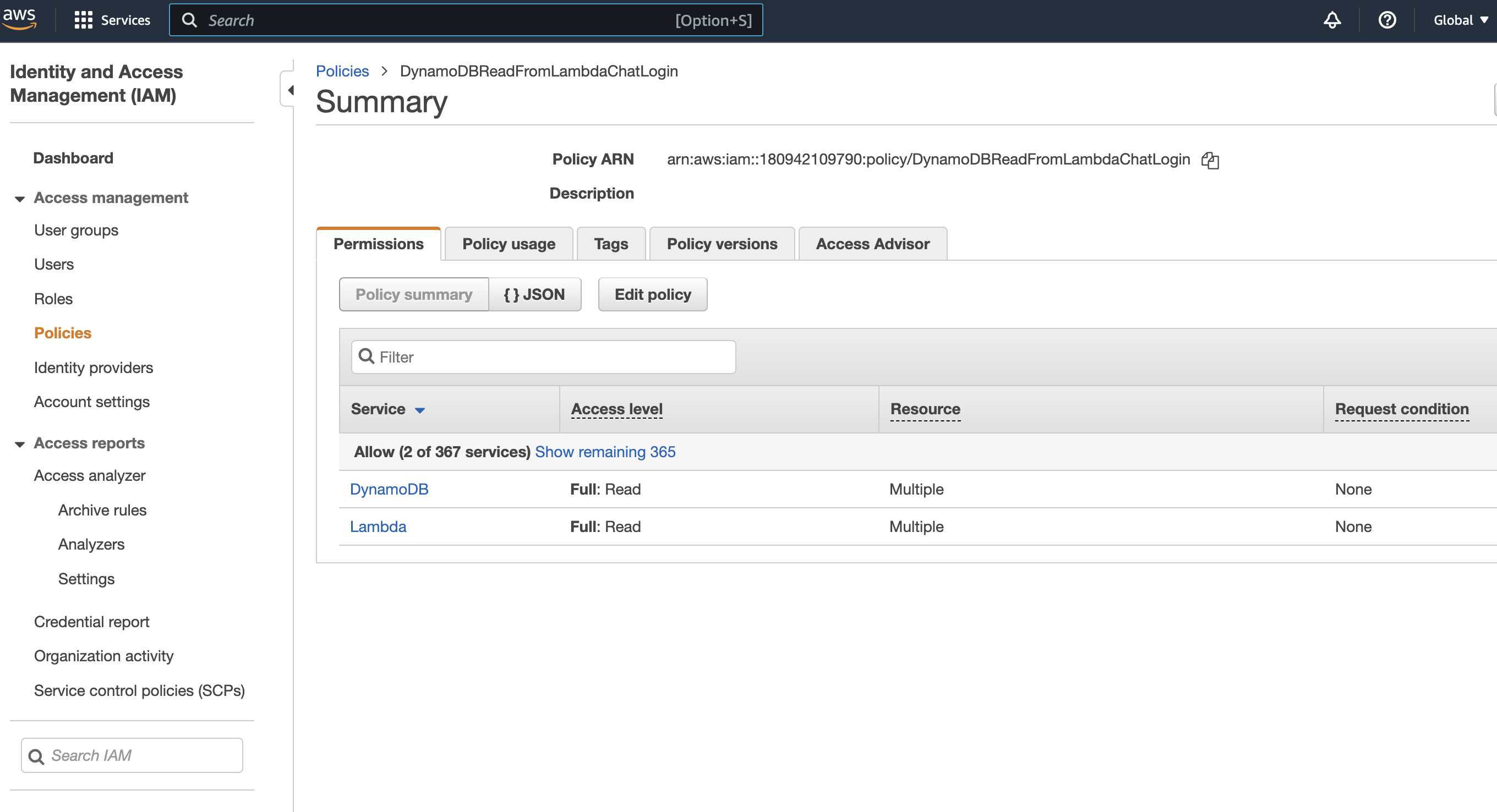Switch to the Permissions tab
The width and height of the screenshot is (1497, 812).
378,244
